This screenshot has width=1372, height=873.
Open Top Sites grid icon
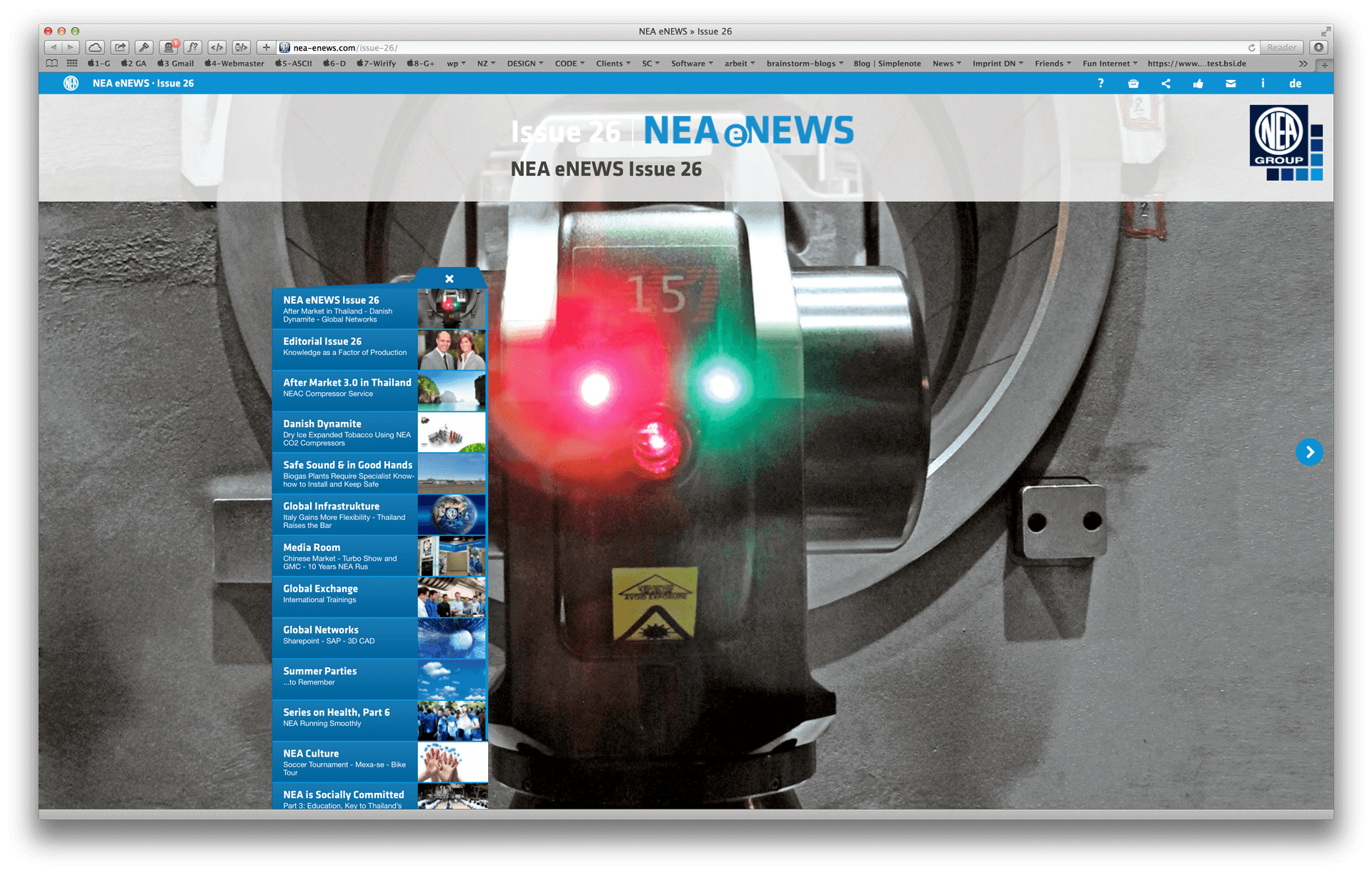click(x=72, y=64)
